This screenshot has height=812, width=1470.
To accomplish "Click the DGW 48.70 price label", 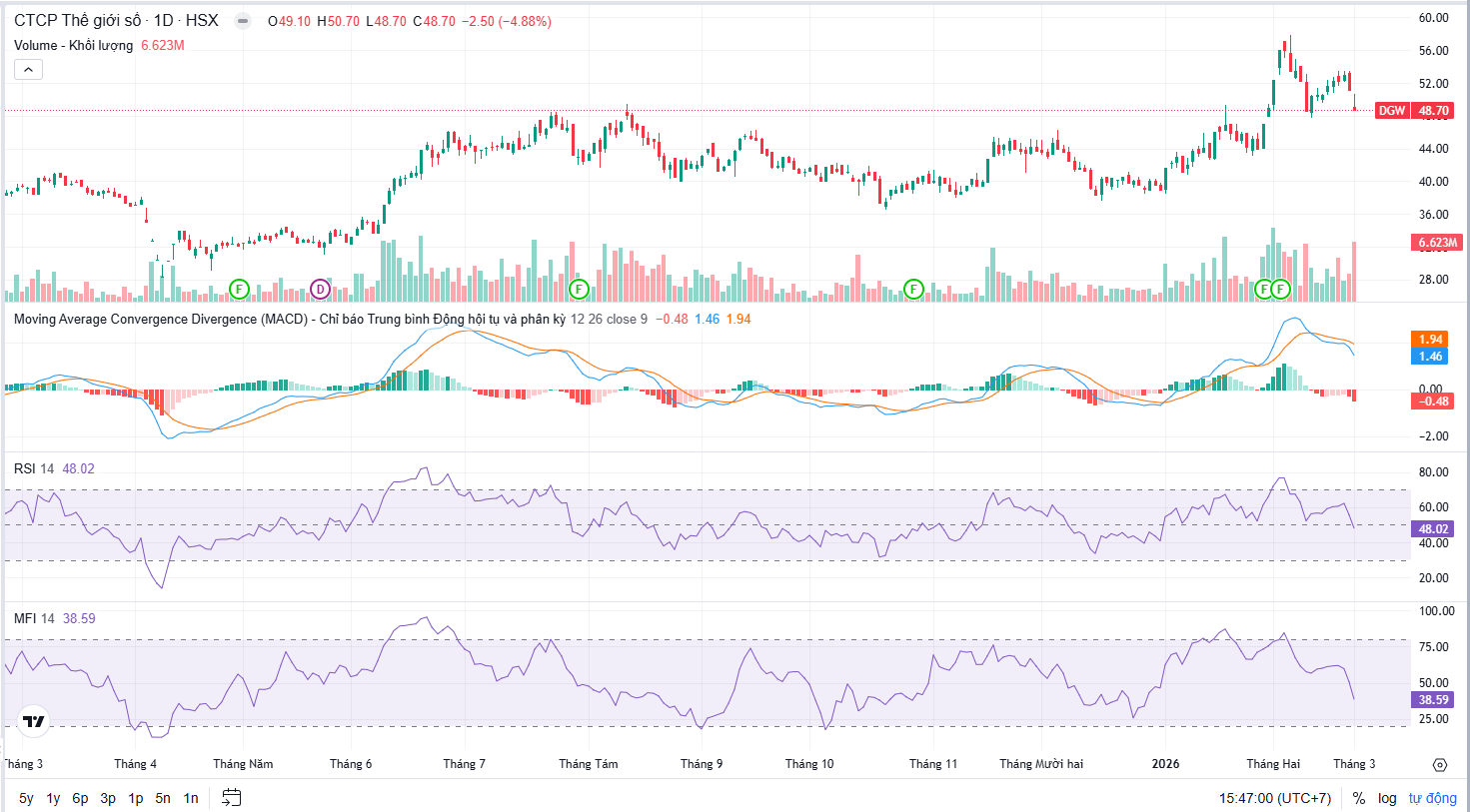I will tap(1413, 111).
